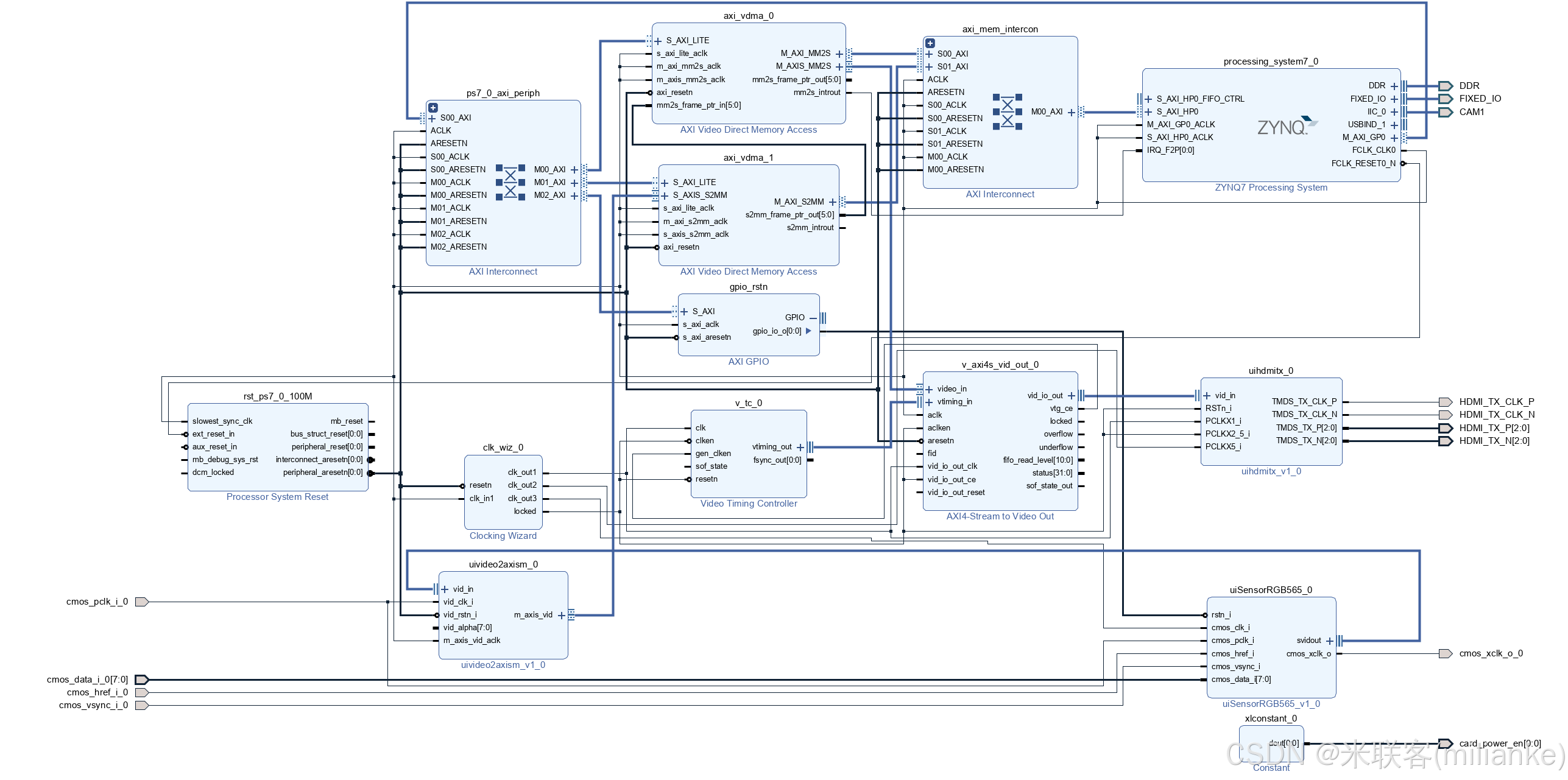Select the crossbar switch icon in axi_mem_intercon
The width and height of the screenshot is (1568, 780).
(x=1008, y=111)
